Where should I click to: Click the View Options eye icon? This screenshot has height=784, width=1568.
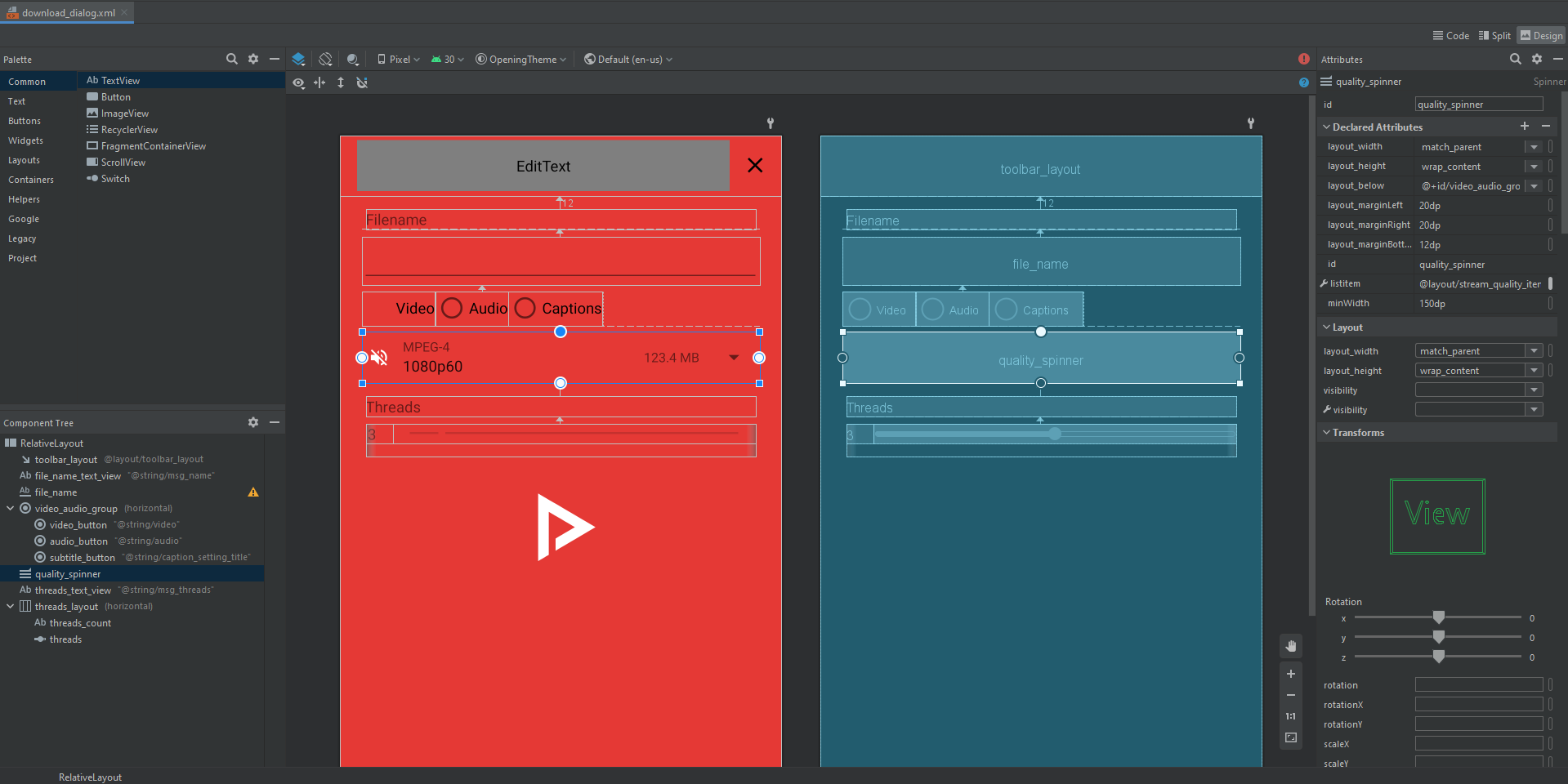coord(298,82)
